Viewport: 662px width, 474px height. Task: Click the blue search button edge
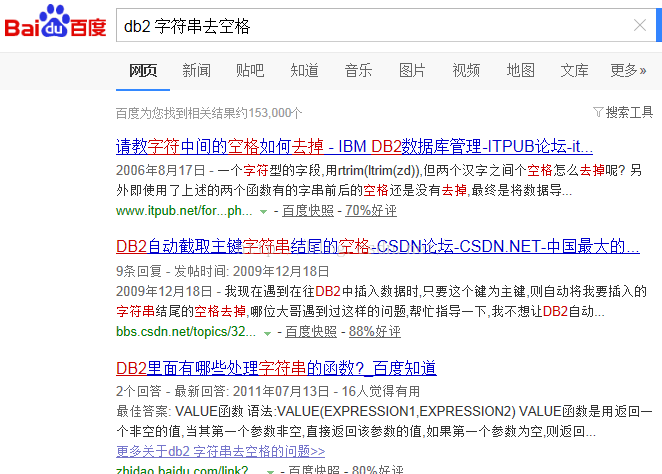(x=659, y=25)
